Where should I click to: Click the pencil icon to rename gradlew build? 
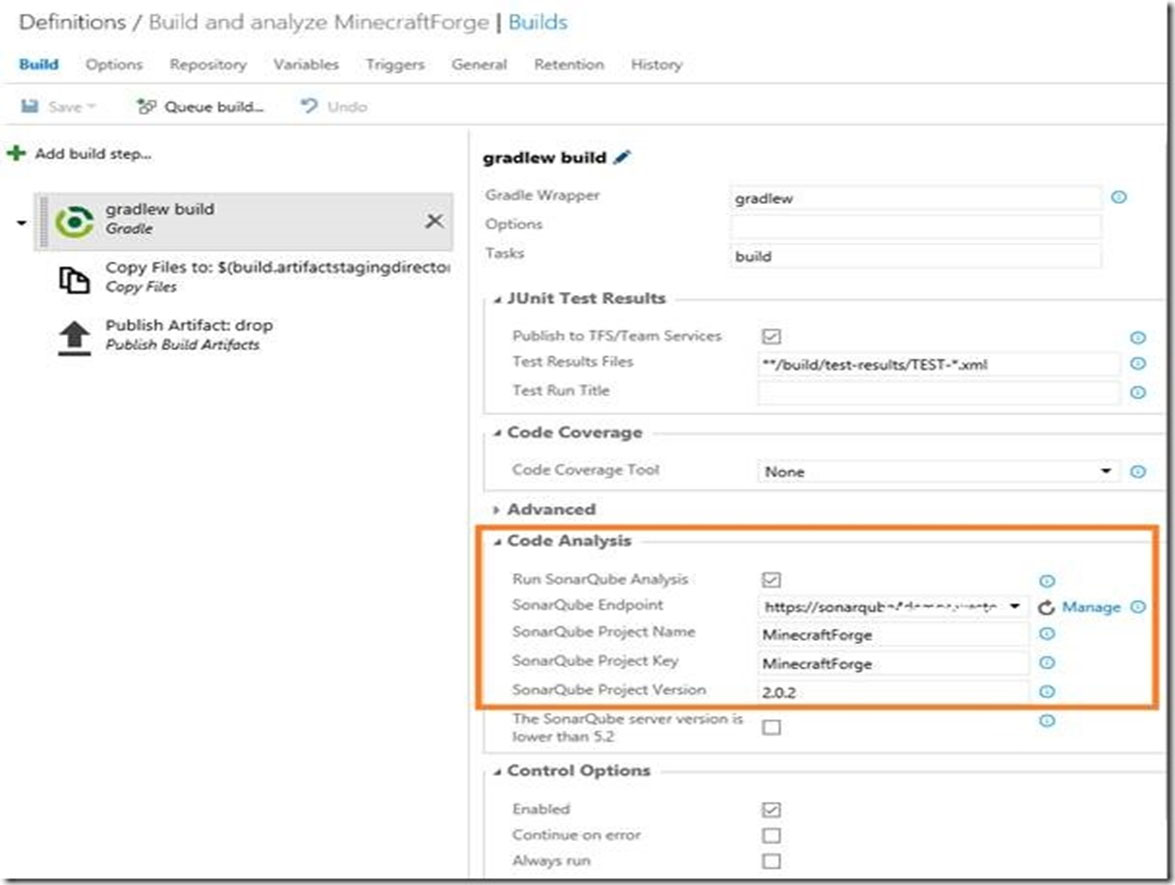click(623, 157)
